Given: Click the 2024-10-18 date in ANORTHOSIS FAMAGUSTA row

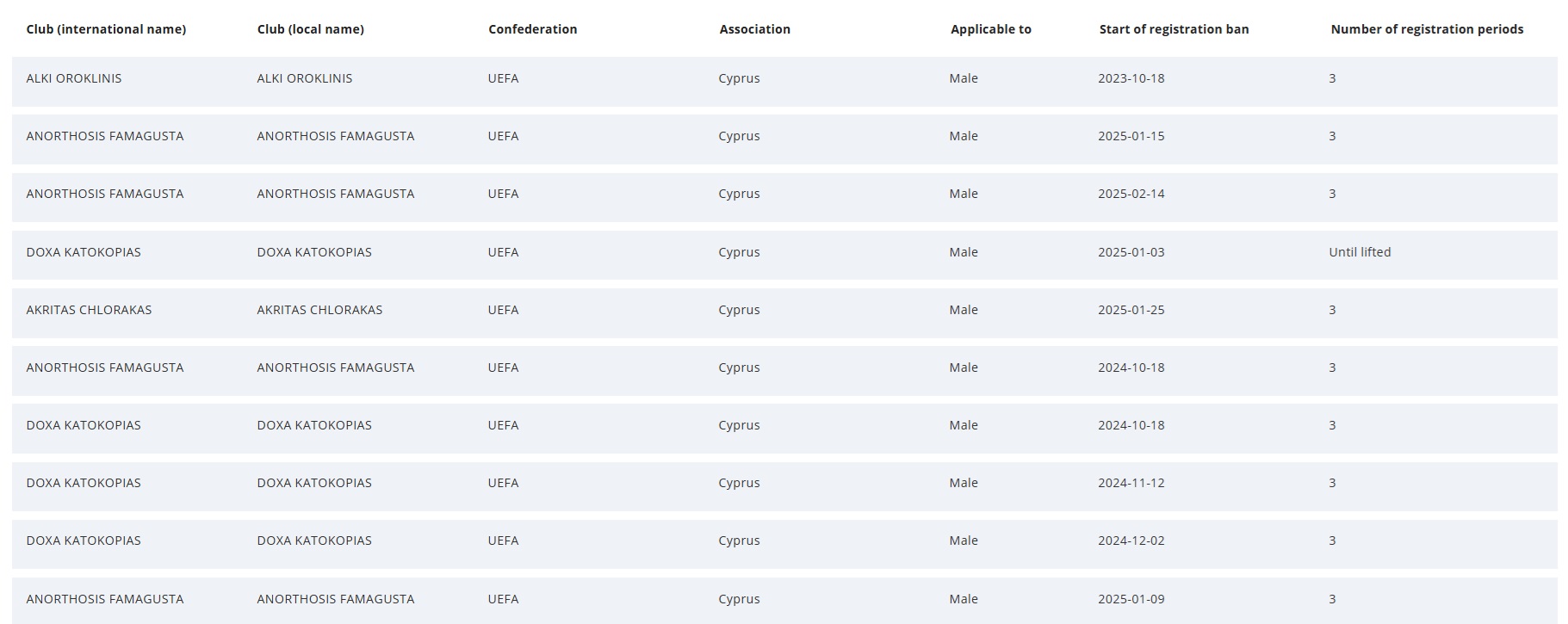Looking at the screenshot, I should [1131, 368].
